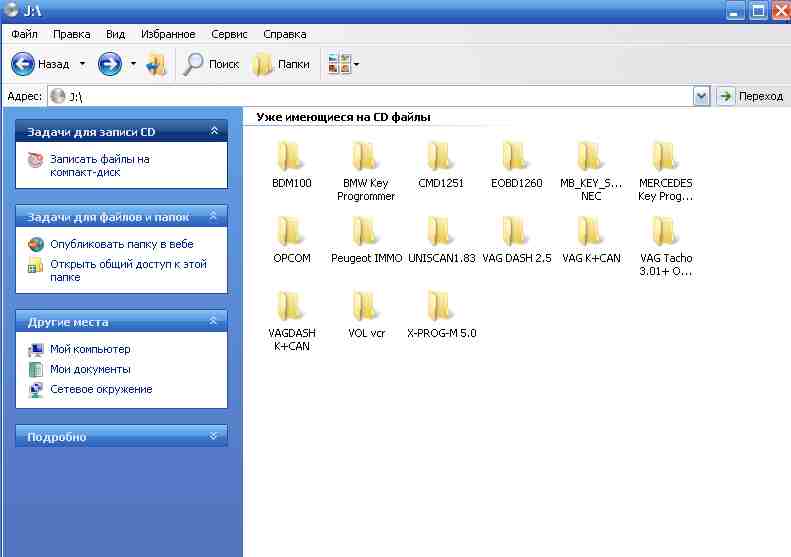The height and width of the screenshot is (557, 791).
Task: Select the MERCEDES Key Prog... folder icon
Action: [665, 156]
